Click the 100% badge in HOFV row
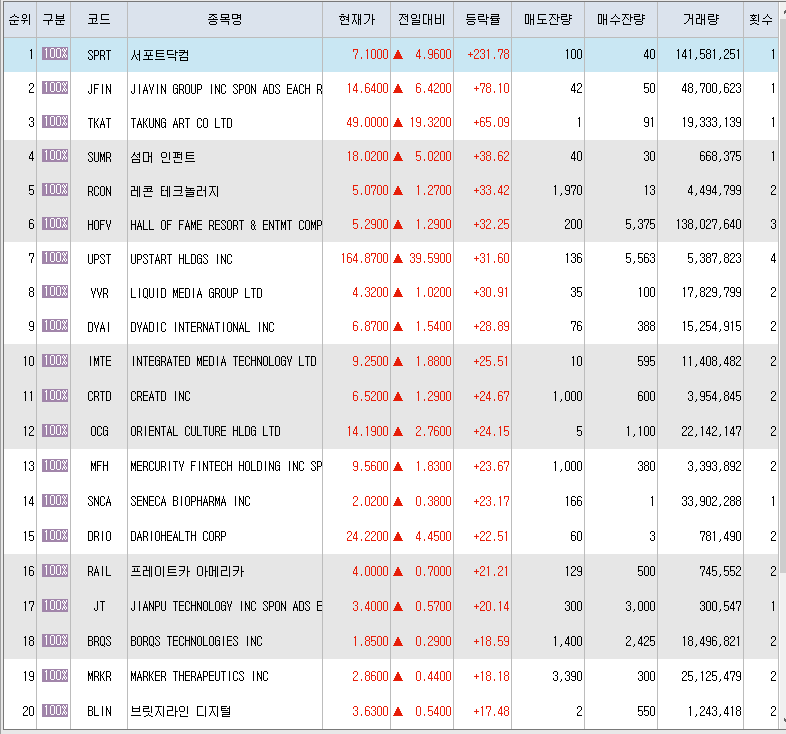 tap(55, 224)
